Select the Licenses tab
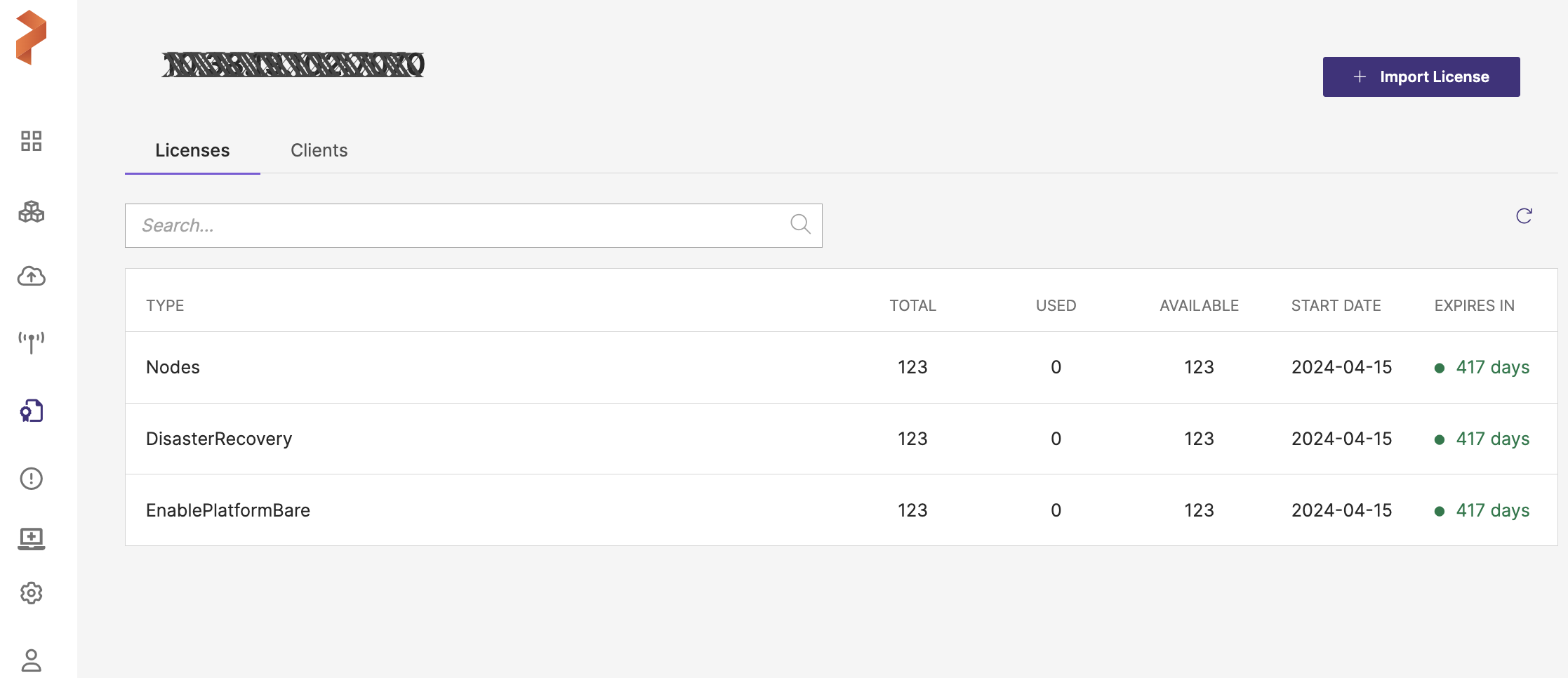 pyautogui.click(x=192, y=150)
